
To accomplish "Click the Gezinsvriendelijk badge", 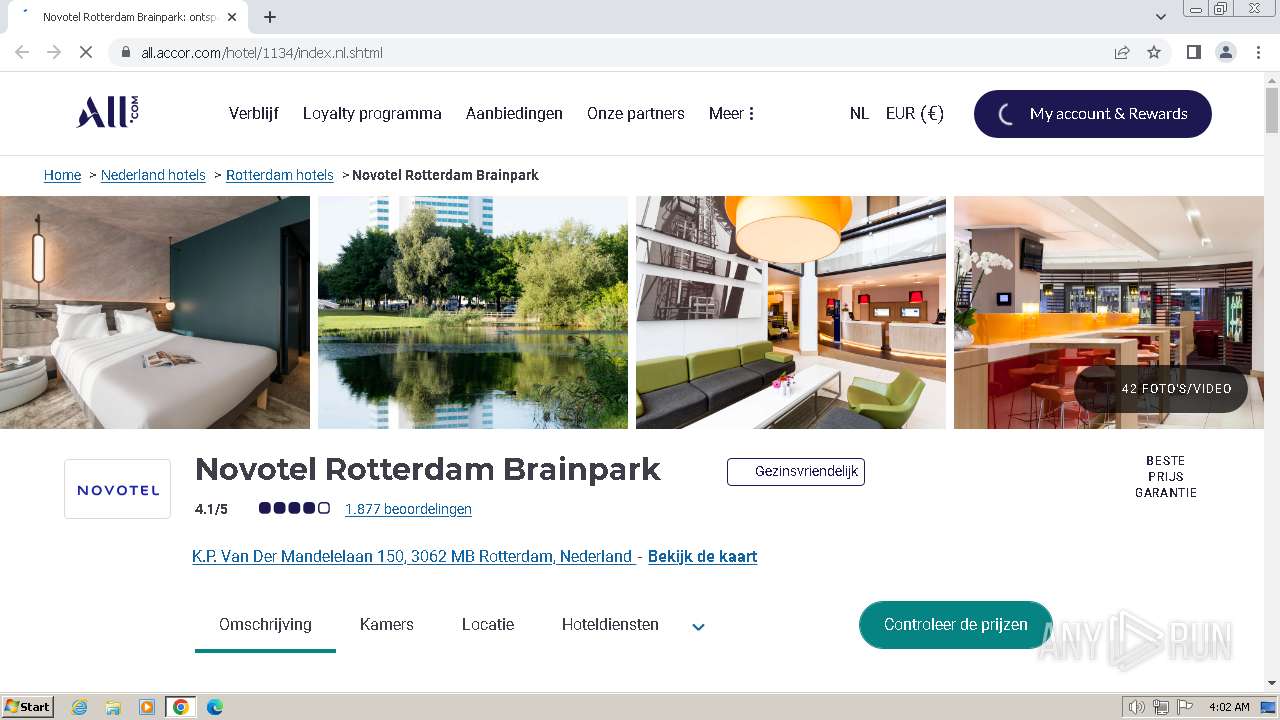I will tap(796, 472).
